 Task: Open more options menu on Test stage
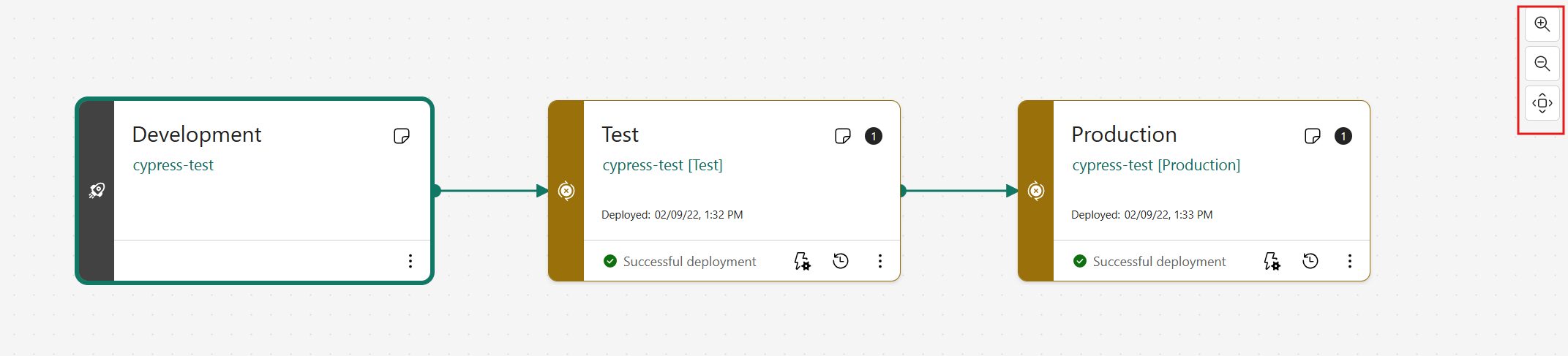(x=880, y=261)
